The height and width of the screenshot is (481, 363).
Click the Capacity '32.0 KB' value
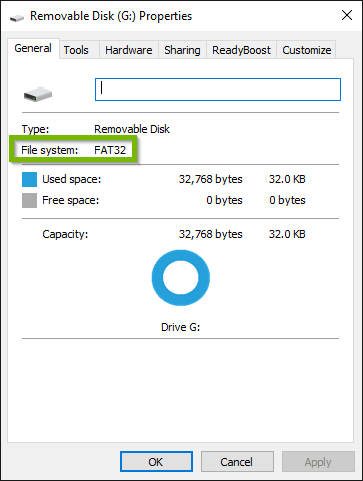click(287, 234)
